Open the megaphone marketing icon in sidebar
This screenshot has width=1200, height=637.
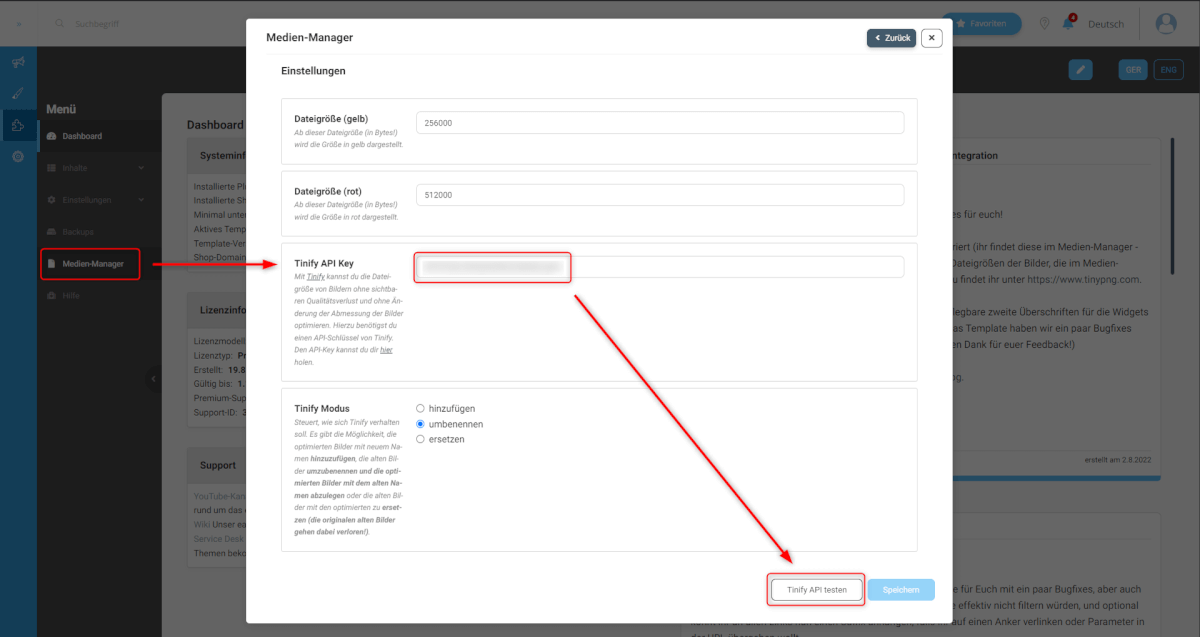(x=18, y=62)
